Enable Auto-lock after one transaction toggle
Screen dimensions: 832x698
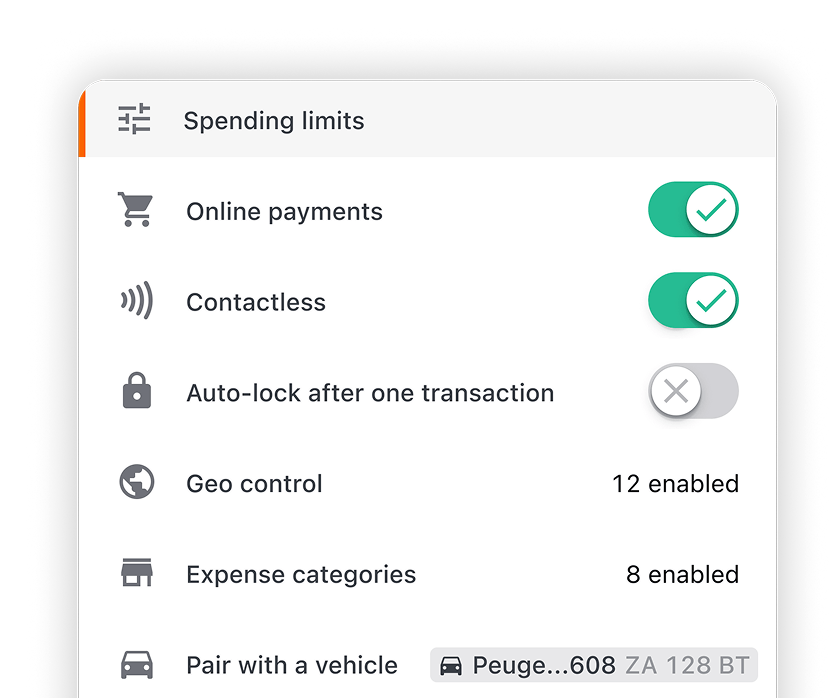tap(693, 391)
